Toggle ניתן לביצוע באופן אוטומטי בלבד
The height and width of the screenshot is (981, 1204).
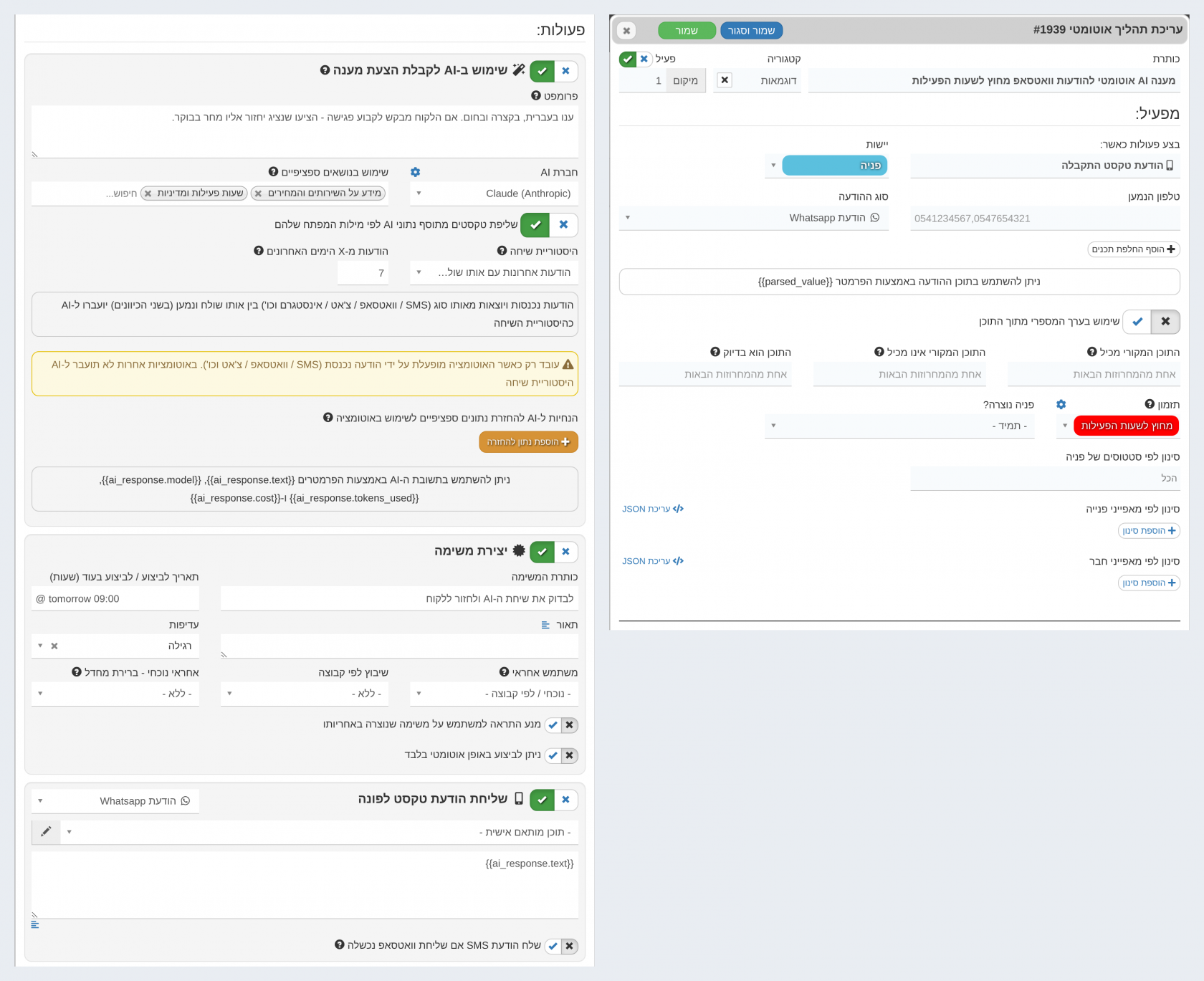(561, 755)
